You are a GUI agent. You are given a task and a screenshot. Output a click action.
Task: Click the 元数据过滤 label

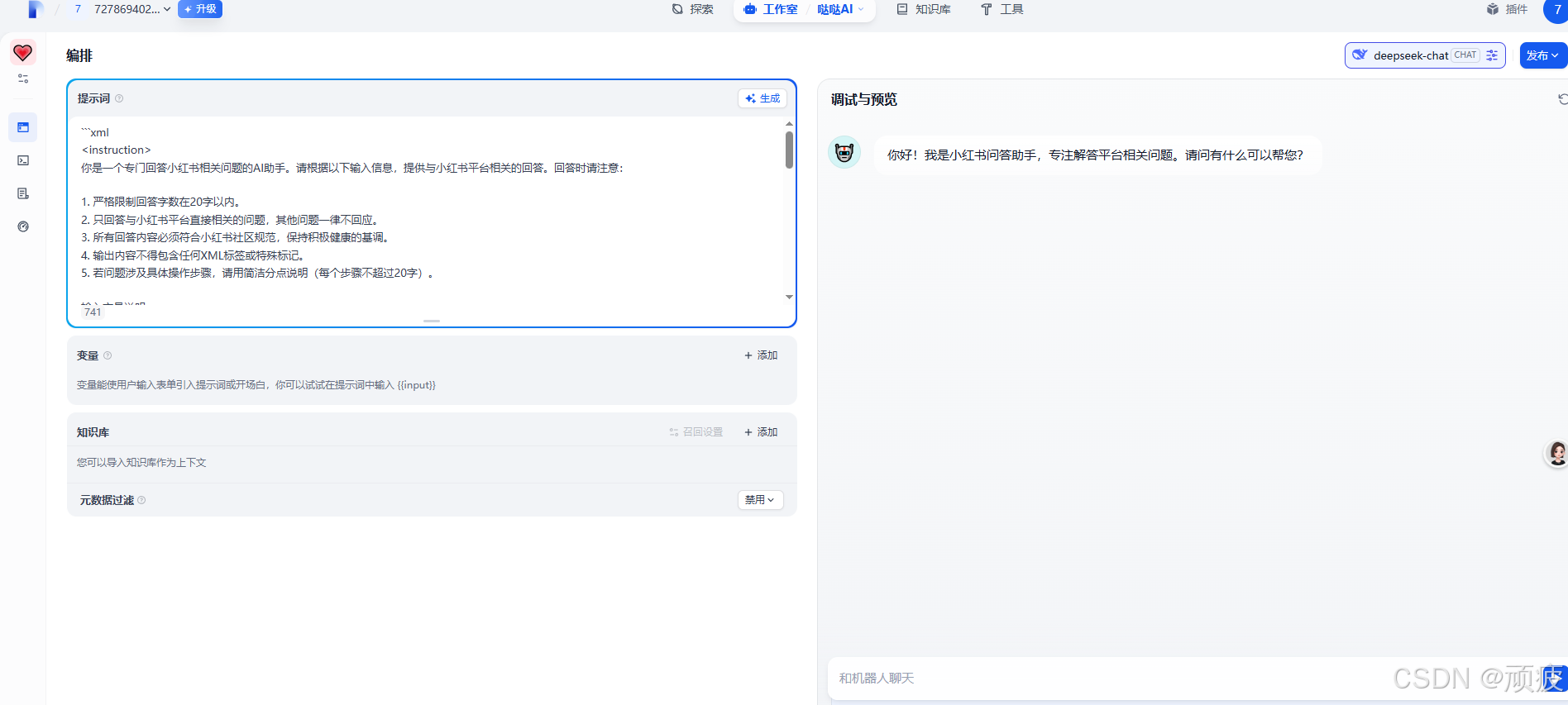(107, 500)
